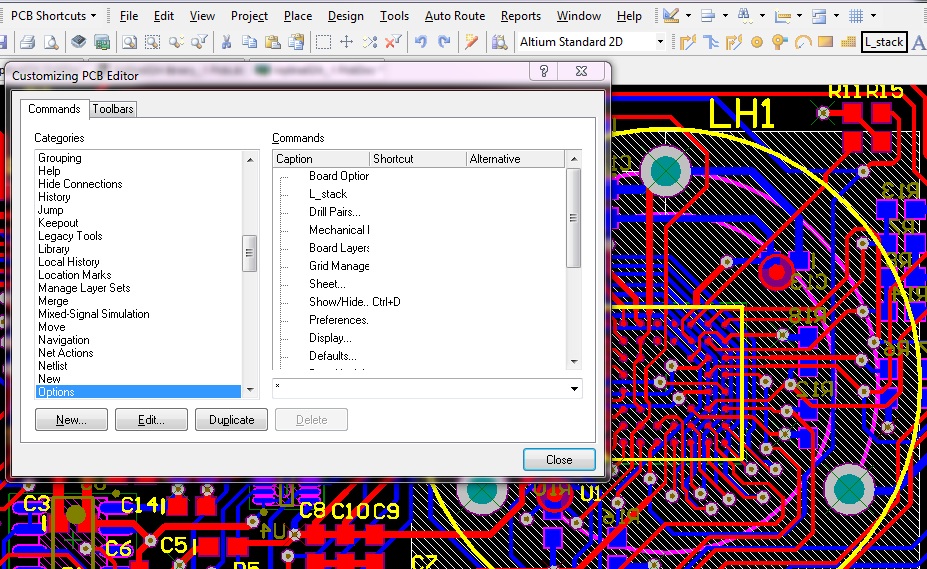Select the L_stack command row
The image size is (927, 569).
(x=419, y=194)
